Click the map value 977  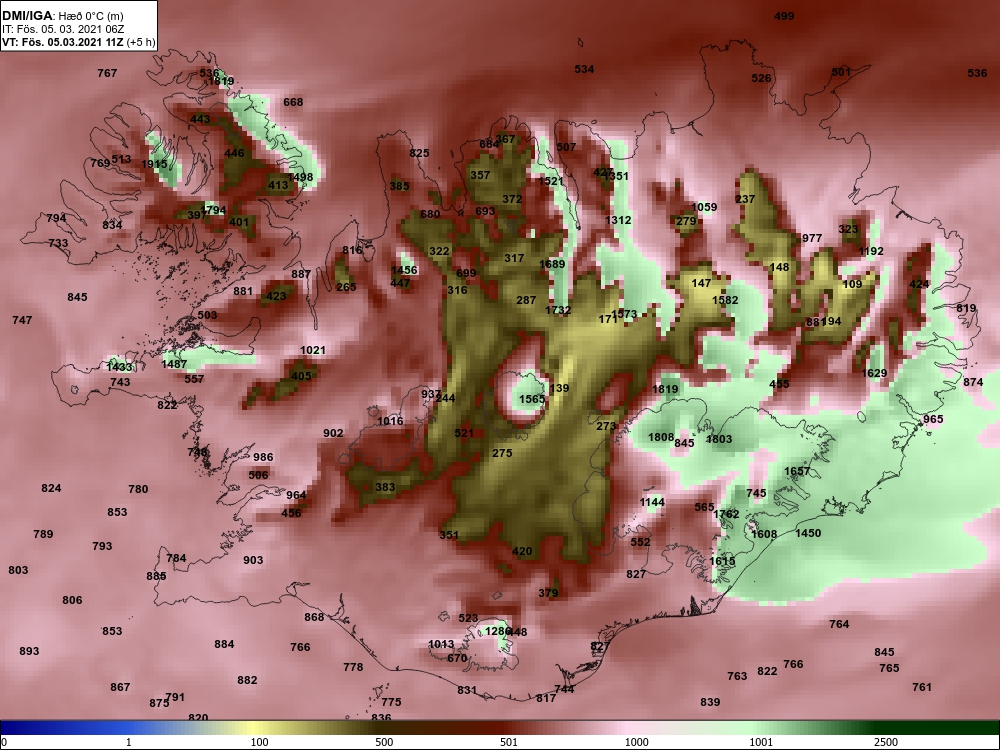[812, 238]
